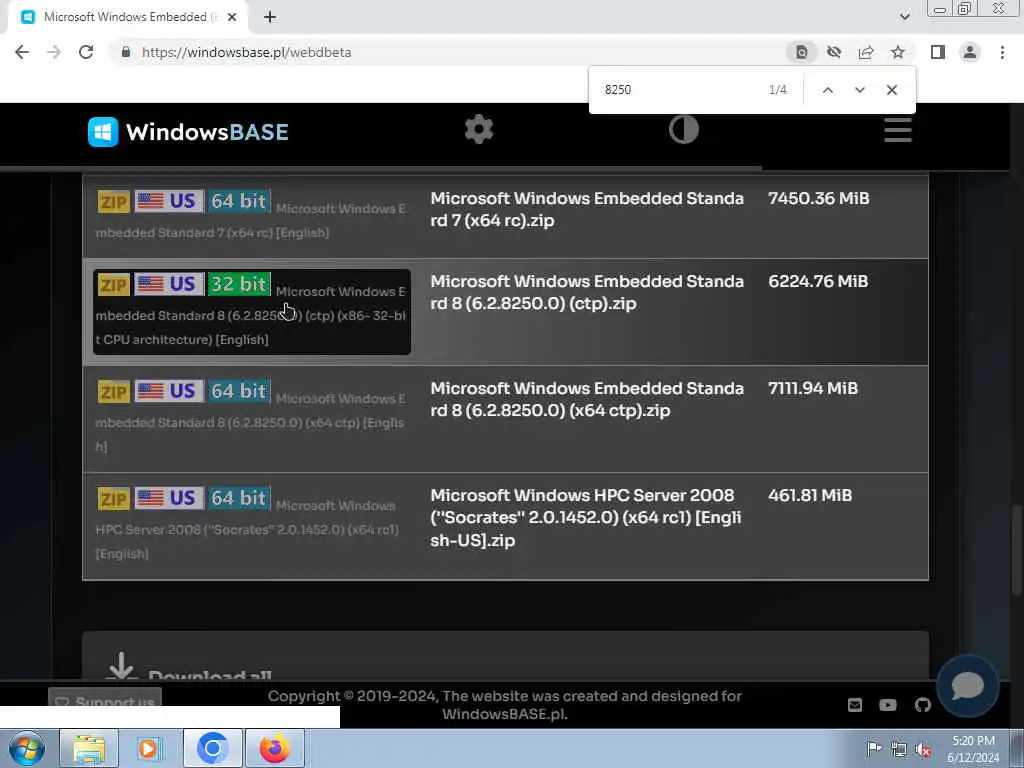Open Microsoft Windows Embedded Standard 7 (x64 rc).zip link

[586, 209]
